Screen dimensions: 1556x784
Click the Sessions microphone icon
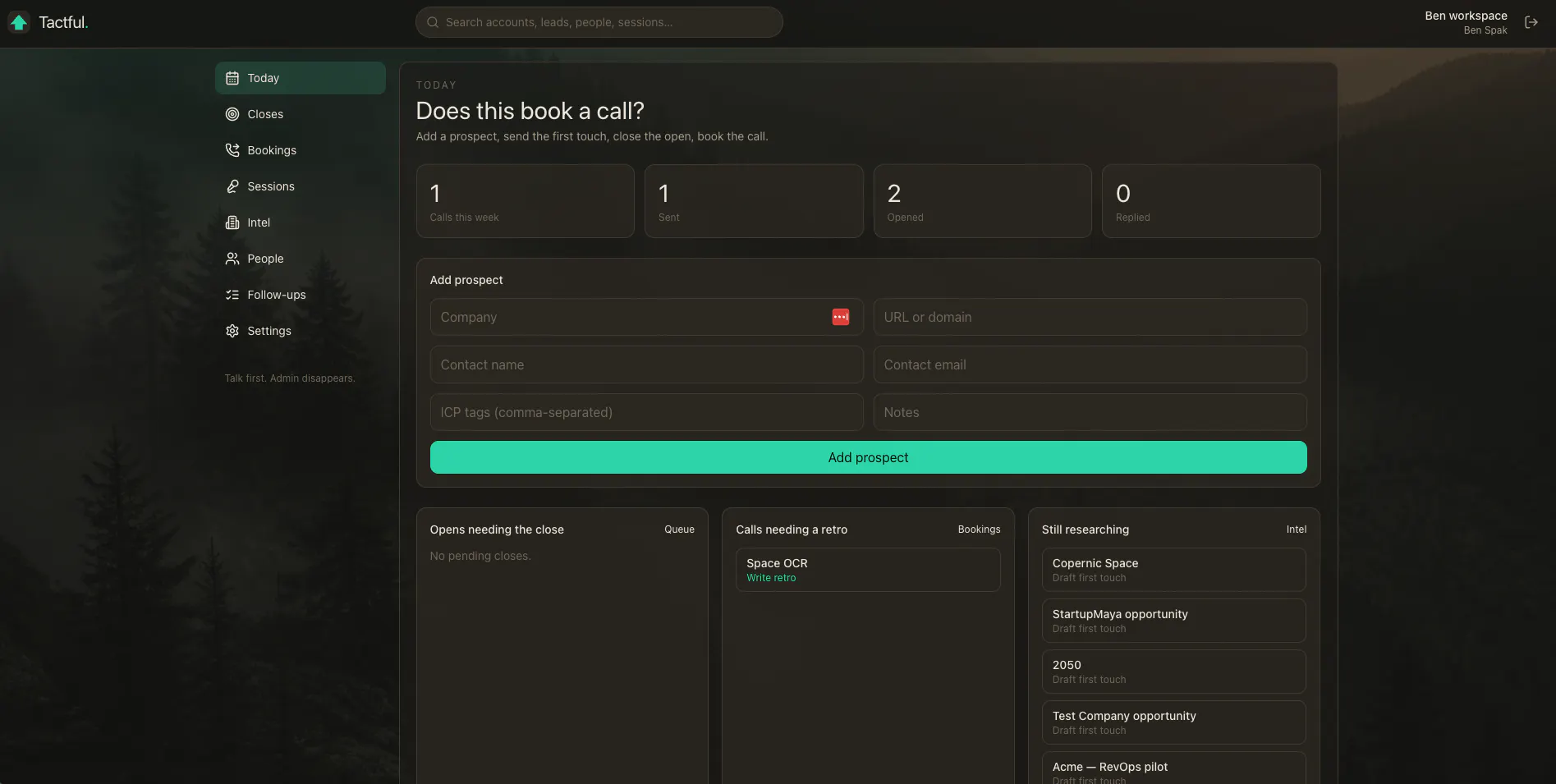coord(232,186)
